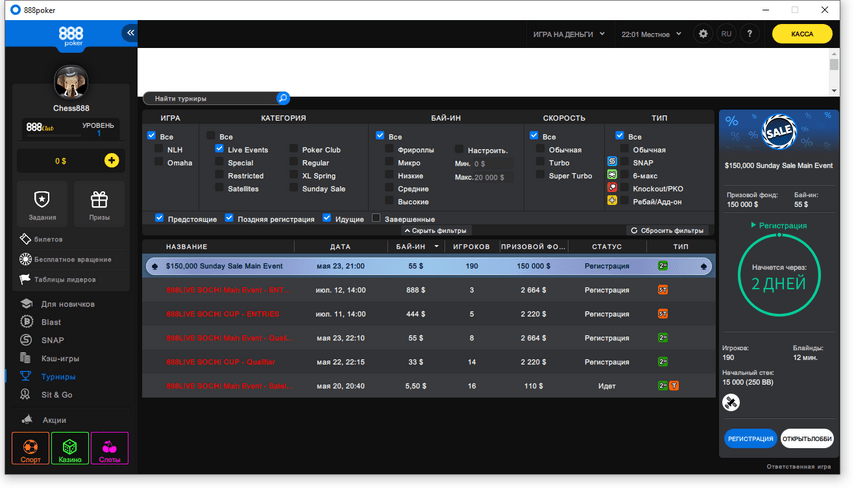Open the Игра на деньги dropdown

569,34
